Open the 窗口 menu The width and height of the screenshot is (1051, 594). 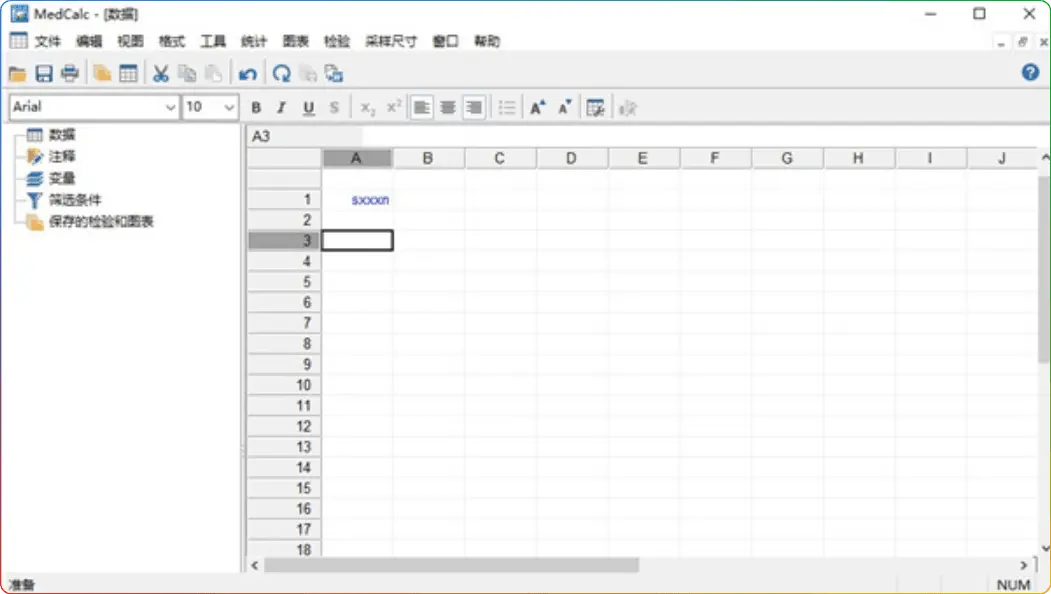tap(445, 42)
